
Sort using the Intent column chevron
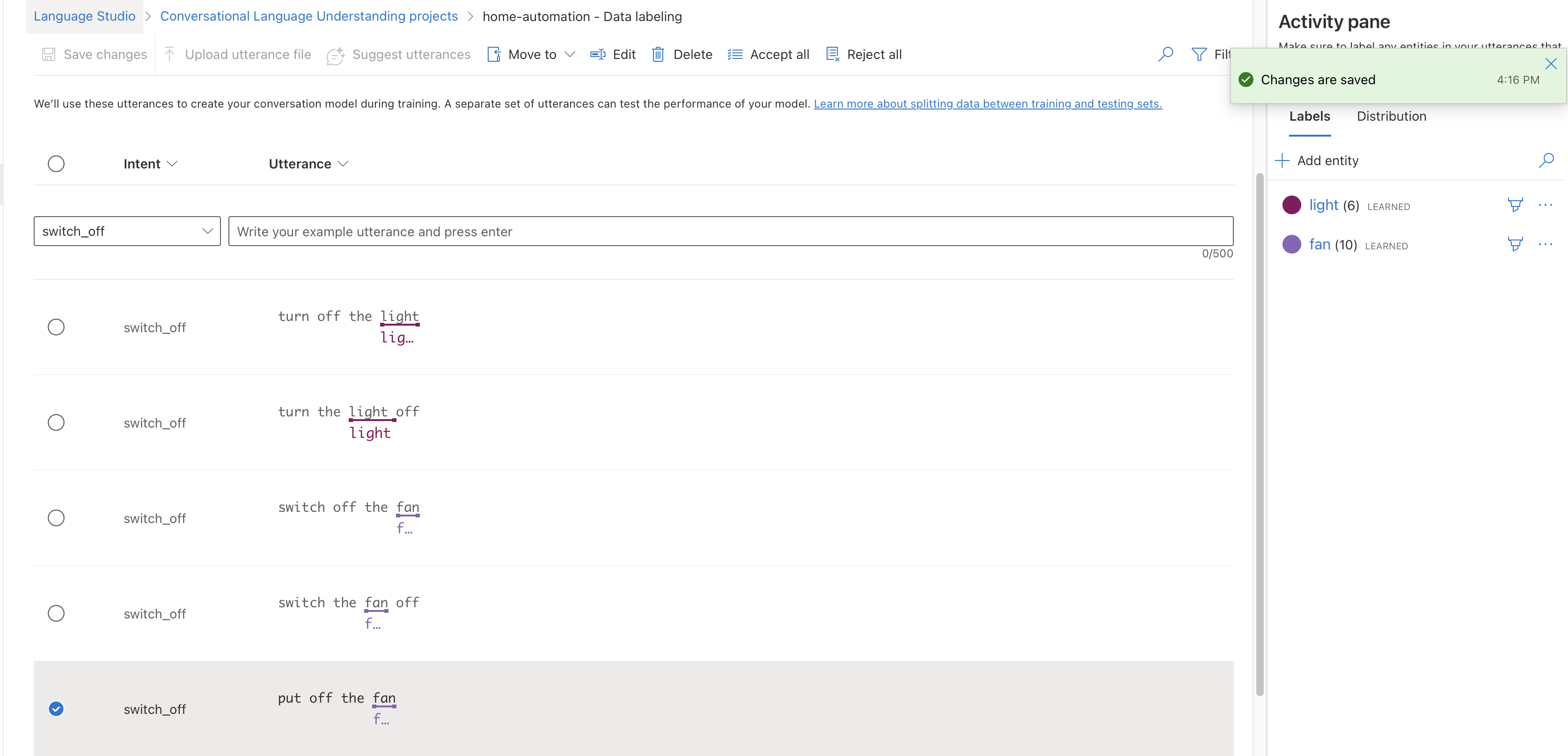(172, 164)
